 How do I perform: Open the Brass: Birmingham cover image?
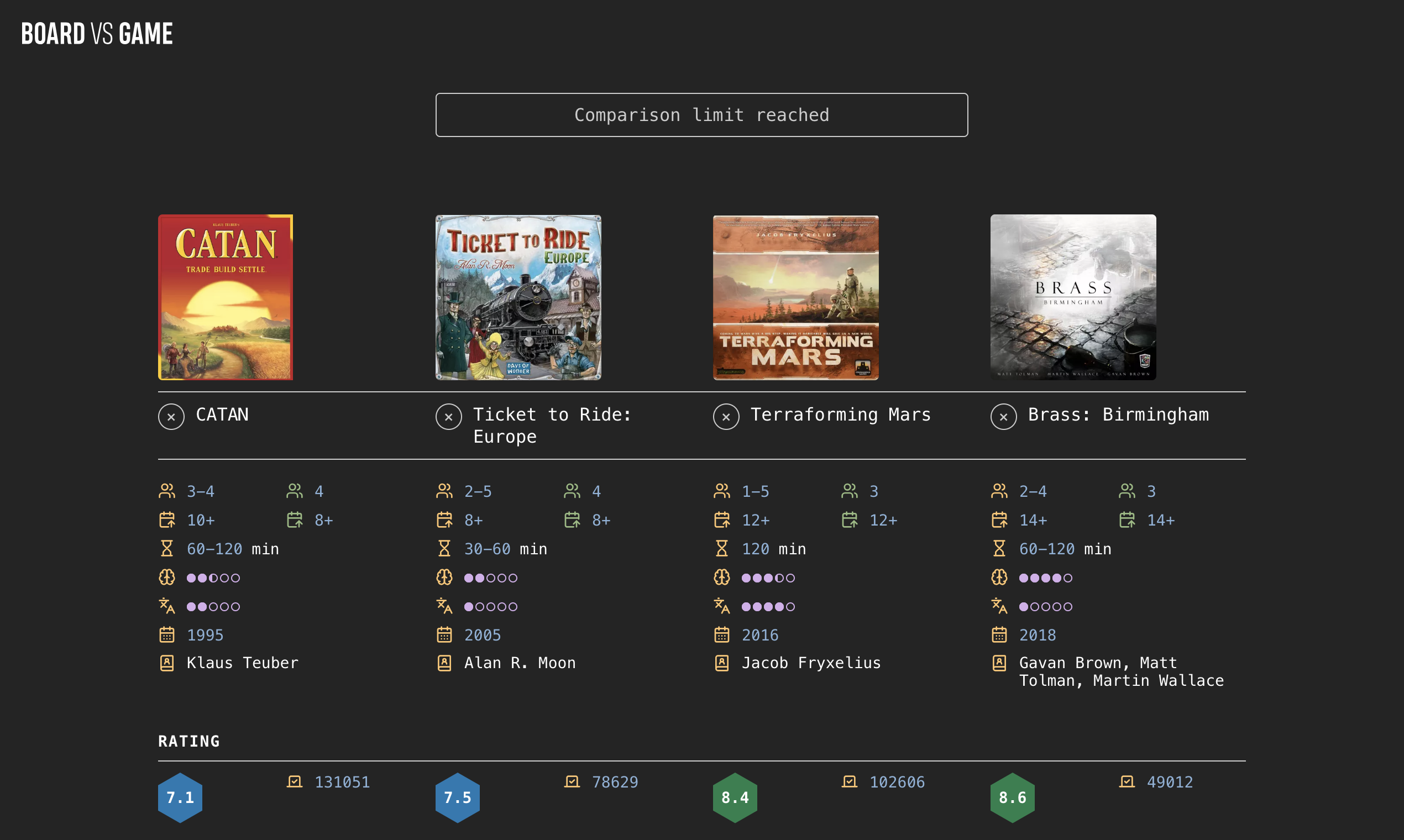click(x=1073, y=297)
